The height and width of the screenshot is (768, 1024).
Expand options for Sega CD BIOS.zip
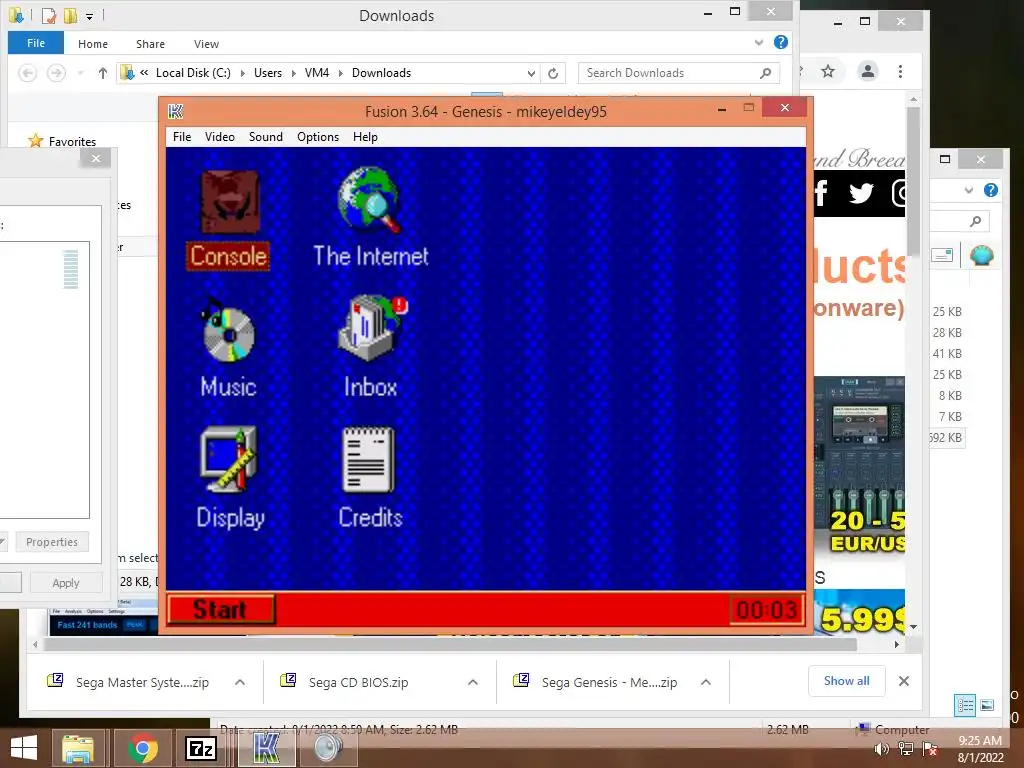click(x=473, y=682)
